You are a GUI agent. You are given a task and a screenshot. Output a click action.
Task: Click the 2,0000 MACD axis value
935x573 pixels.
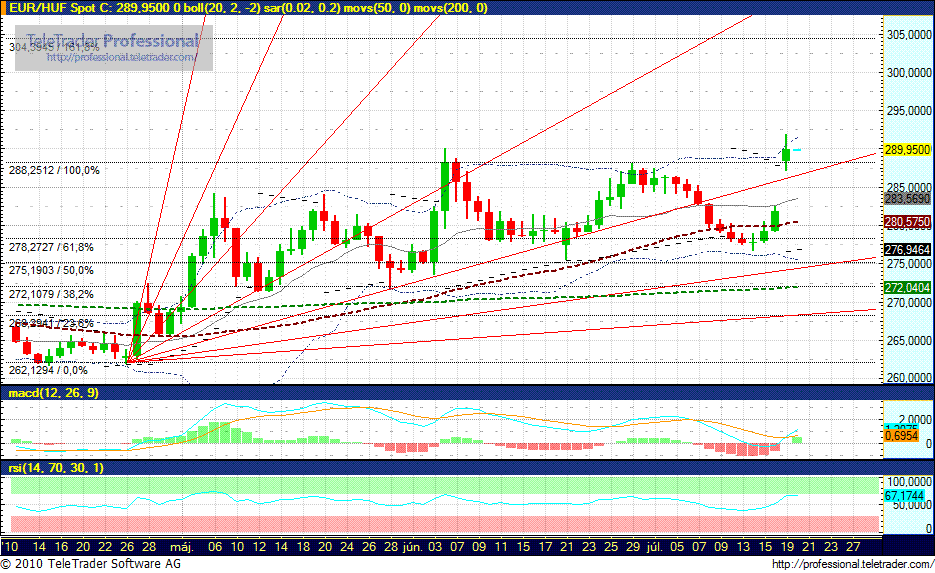click(915, 420)
